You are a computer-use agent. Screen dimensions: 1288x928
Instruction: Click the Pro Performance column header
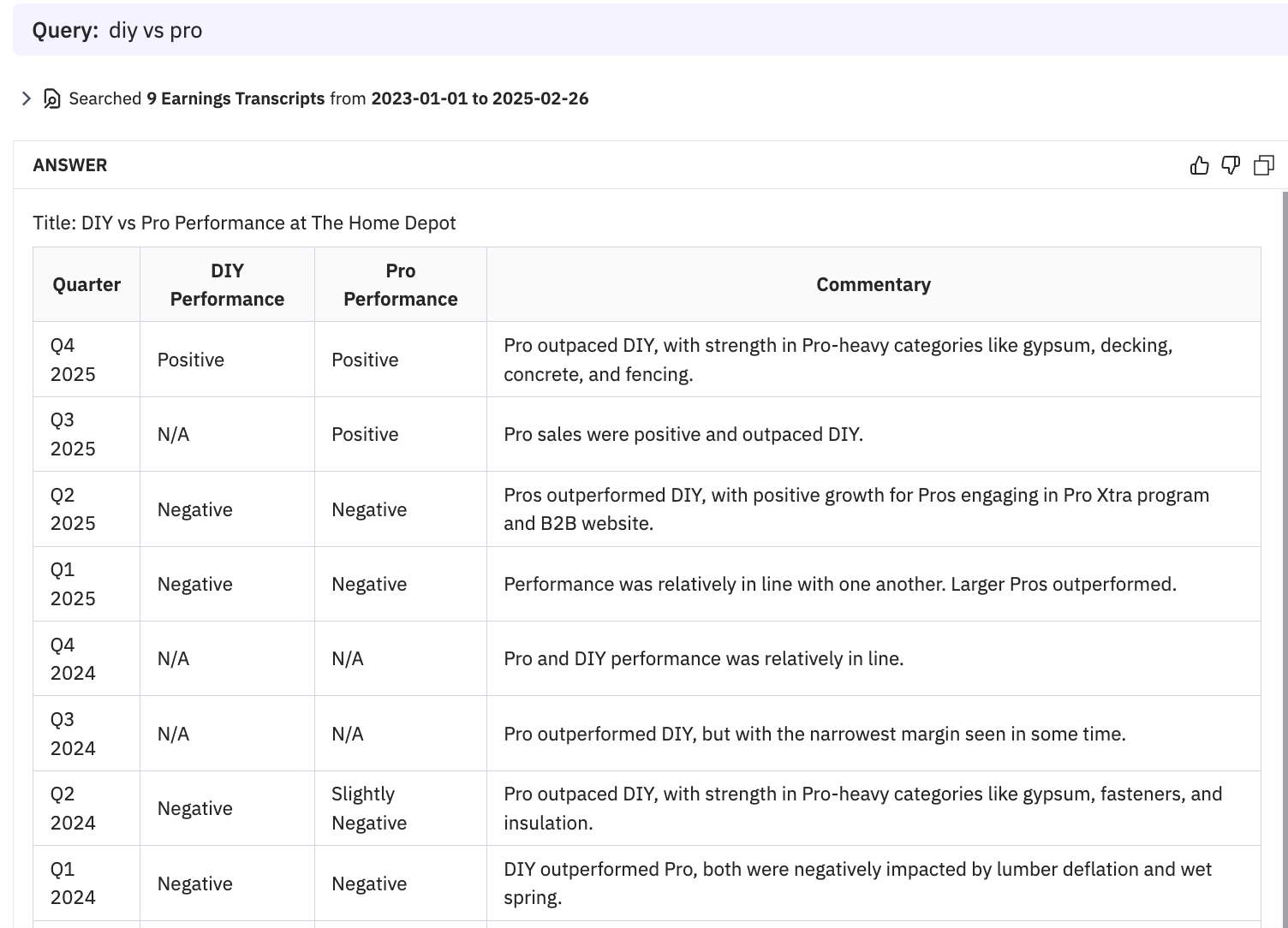(400, 284)
